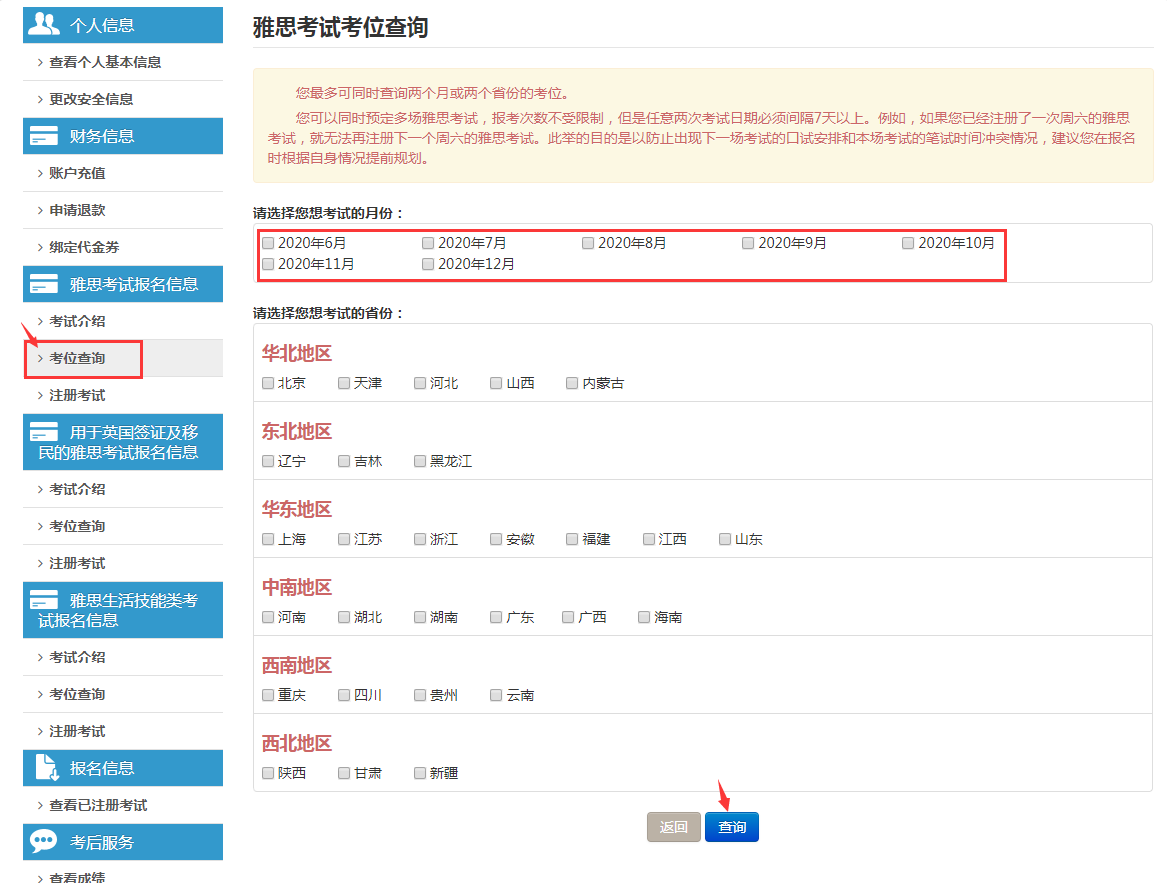
Task: Select the 重庆 checkbox in 西南地区
Action: point(268,694)
